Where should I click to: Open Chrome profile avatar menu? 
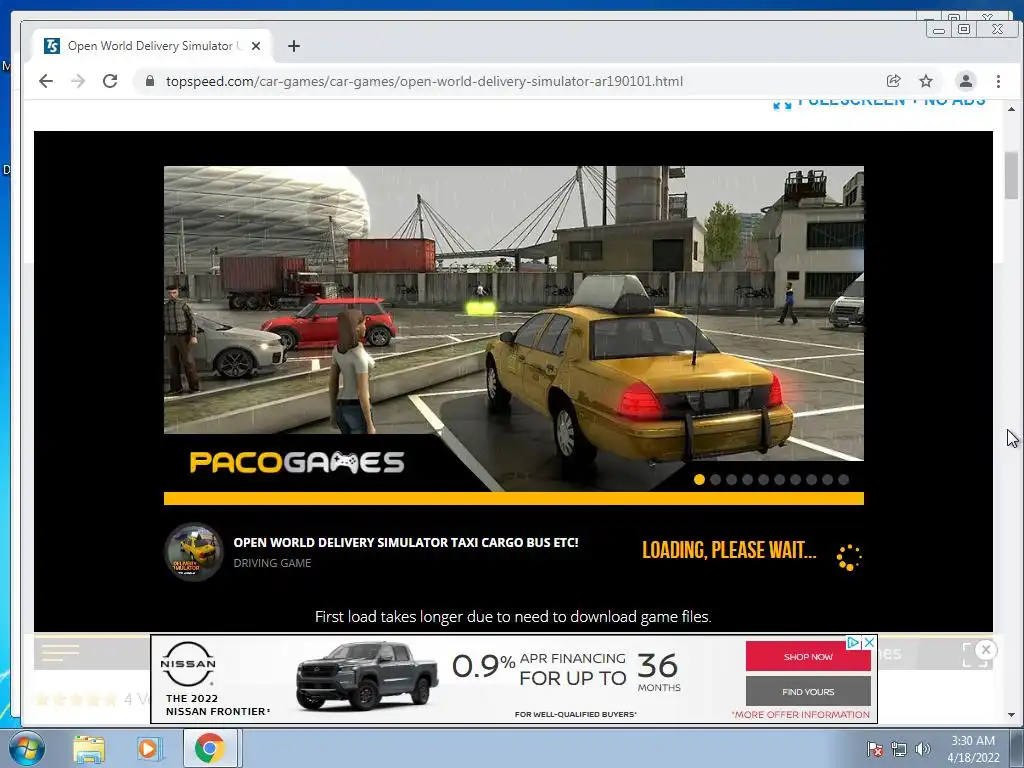coord(965,81)
